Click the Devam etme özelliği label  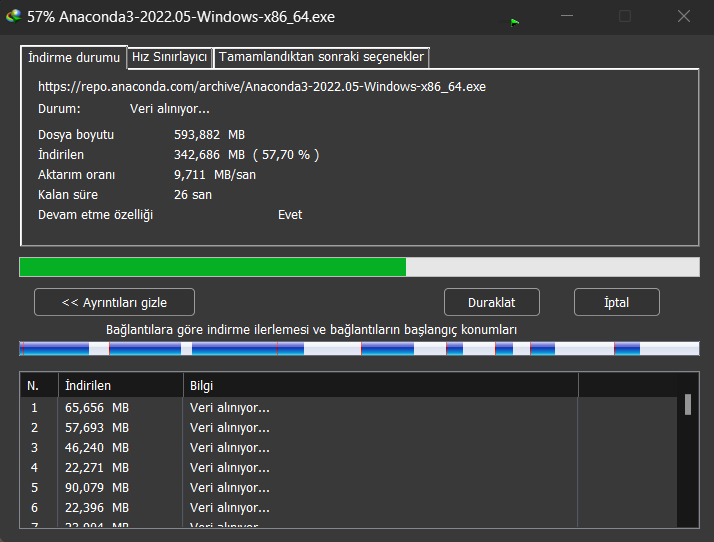[95, 215]
